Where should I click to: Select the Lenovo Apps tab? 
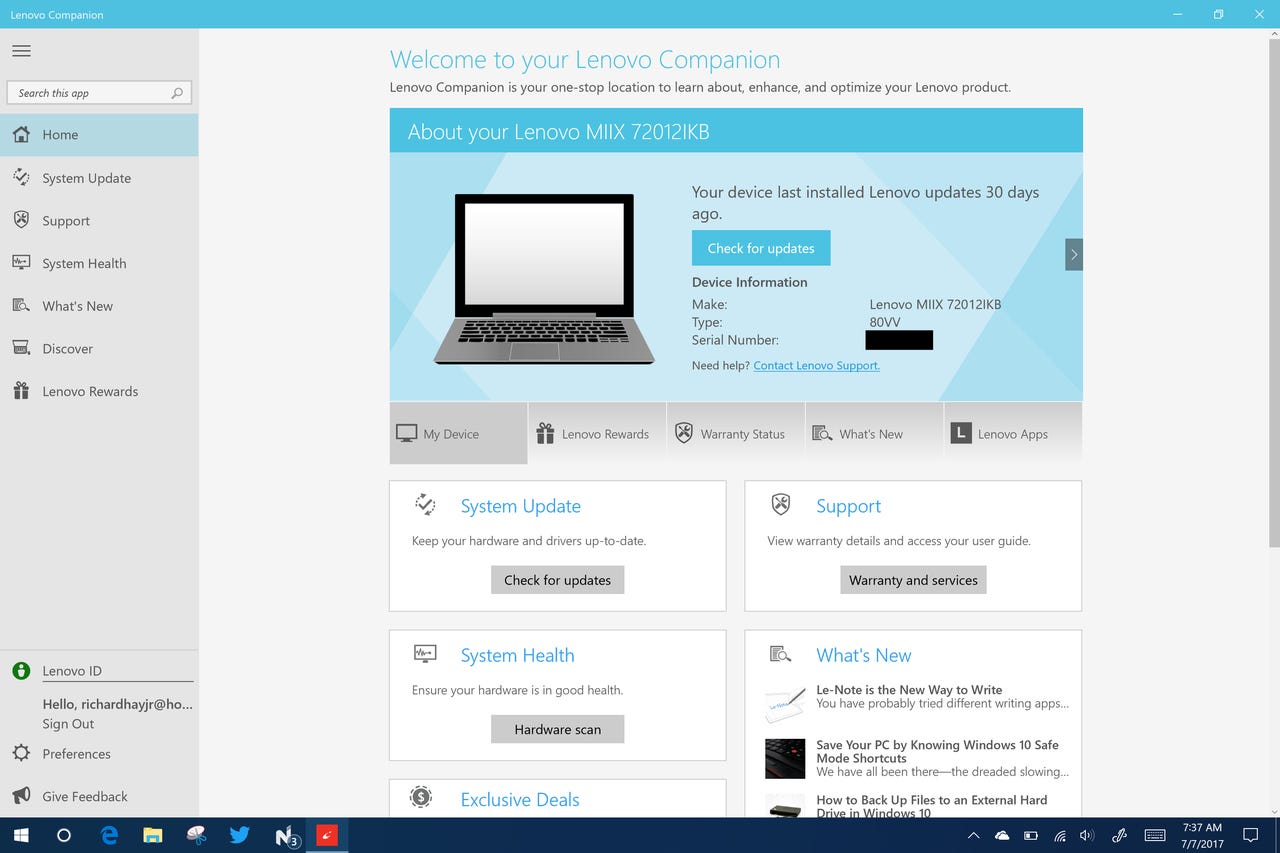click(x=1012, y=433)
